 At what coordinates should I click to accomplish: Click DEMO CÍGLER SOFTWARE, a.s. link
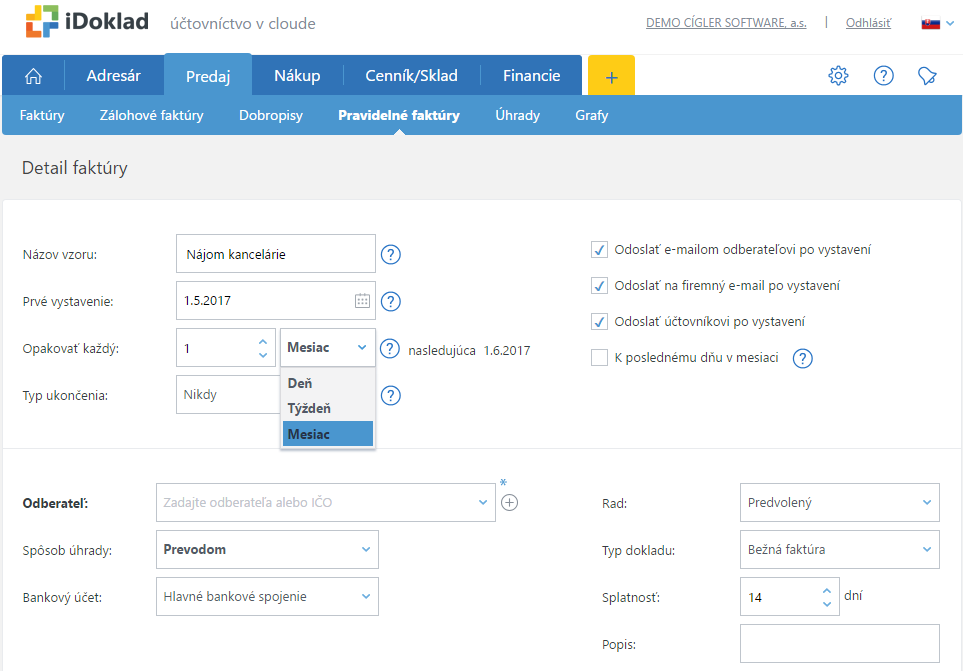(726, 22)
